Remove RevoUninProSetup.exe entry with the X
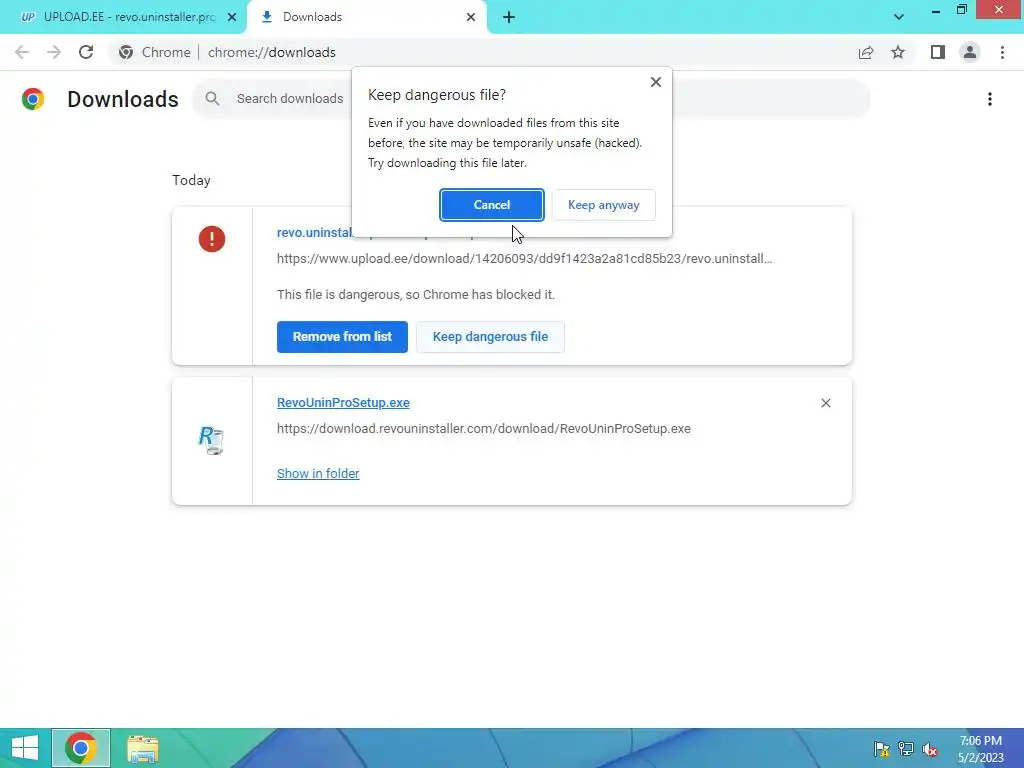The height and width of the screenshot is (768, 1024). (x=825, y=403)
